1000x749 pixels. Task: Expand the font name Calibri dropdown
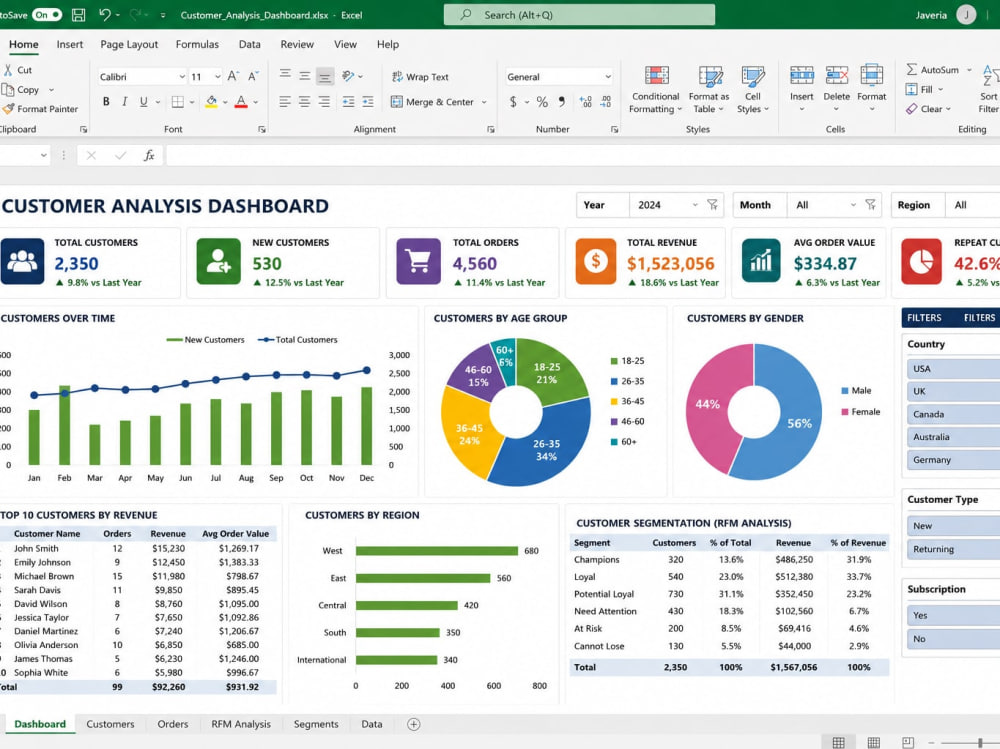(182, 77)
